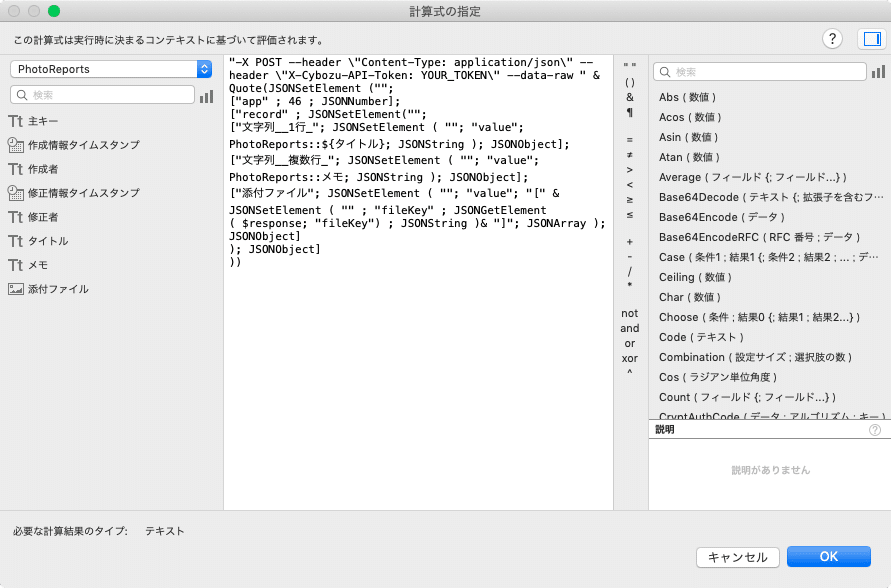The height and width of the screenshot is (588, 891).
Task: Insert the ampersand concatenation operator
Action: pyautogui.click(x=630, y=97)
